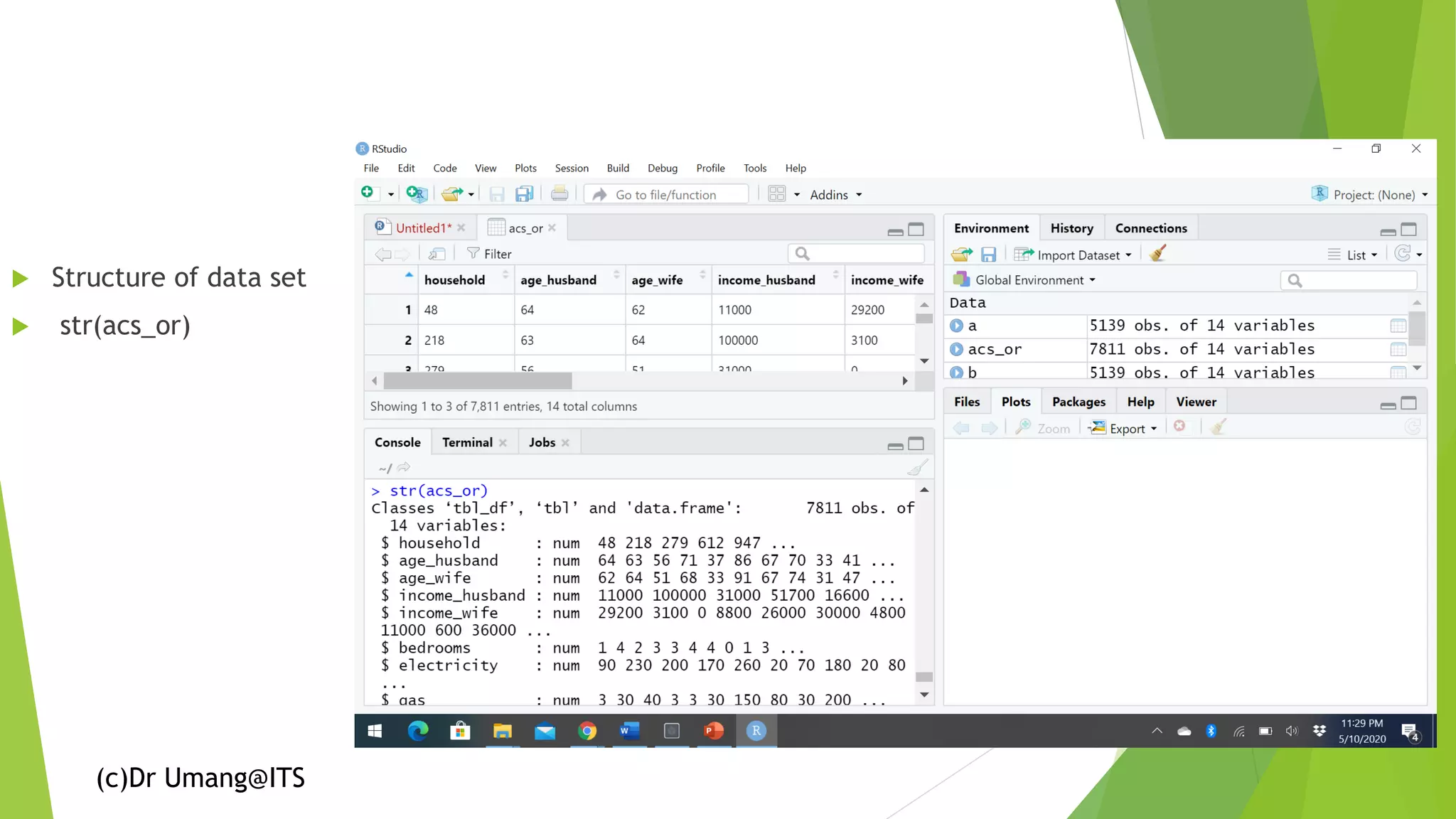This screenshot has height=819, width=1456.
Task: Click the Filter button in data viewer
Action: 489,254
